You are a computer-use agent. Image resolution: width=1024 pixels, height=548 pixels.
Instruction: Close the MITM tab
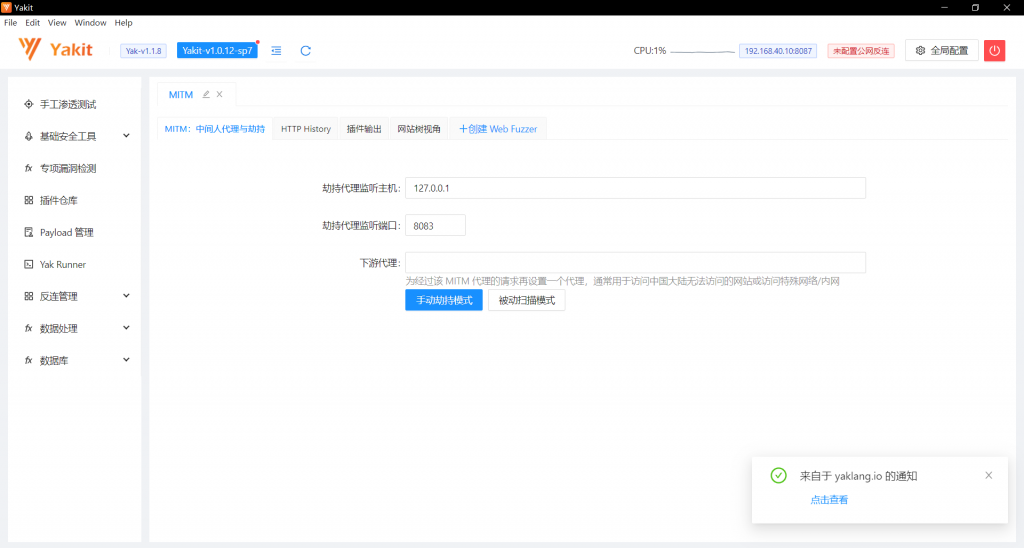[219, 94]
